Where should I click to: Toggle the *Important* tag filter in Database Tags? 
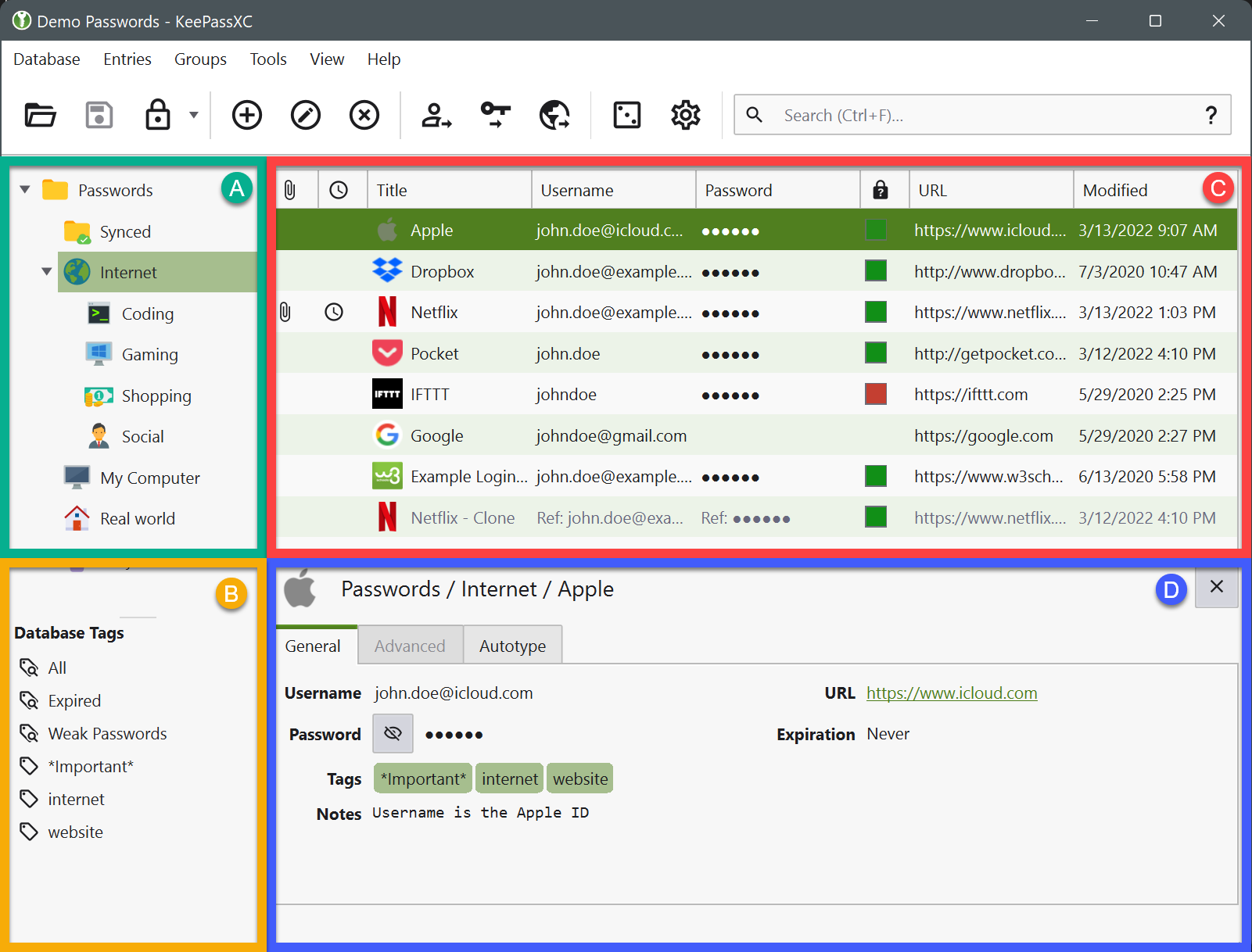tap(90, 766)
